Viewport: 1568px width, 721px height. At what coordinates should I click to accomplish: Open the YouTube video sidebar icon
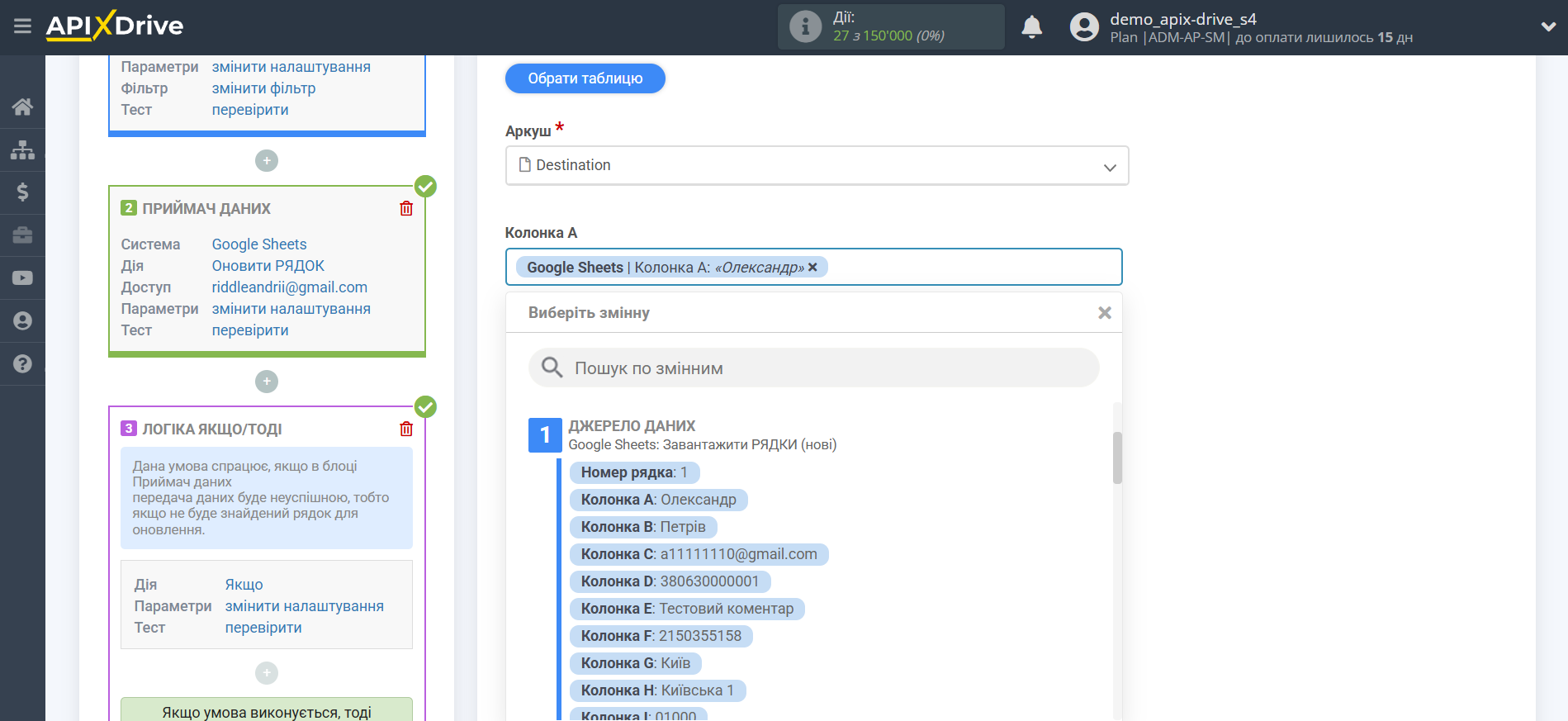(22, 278)
